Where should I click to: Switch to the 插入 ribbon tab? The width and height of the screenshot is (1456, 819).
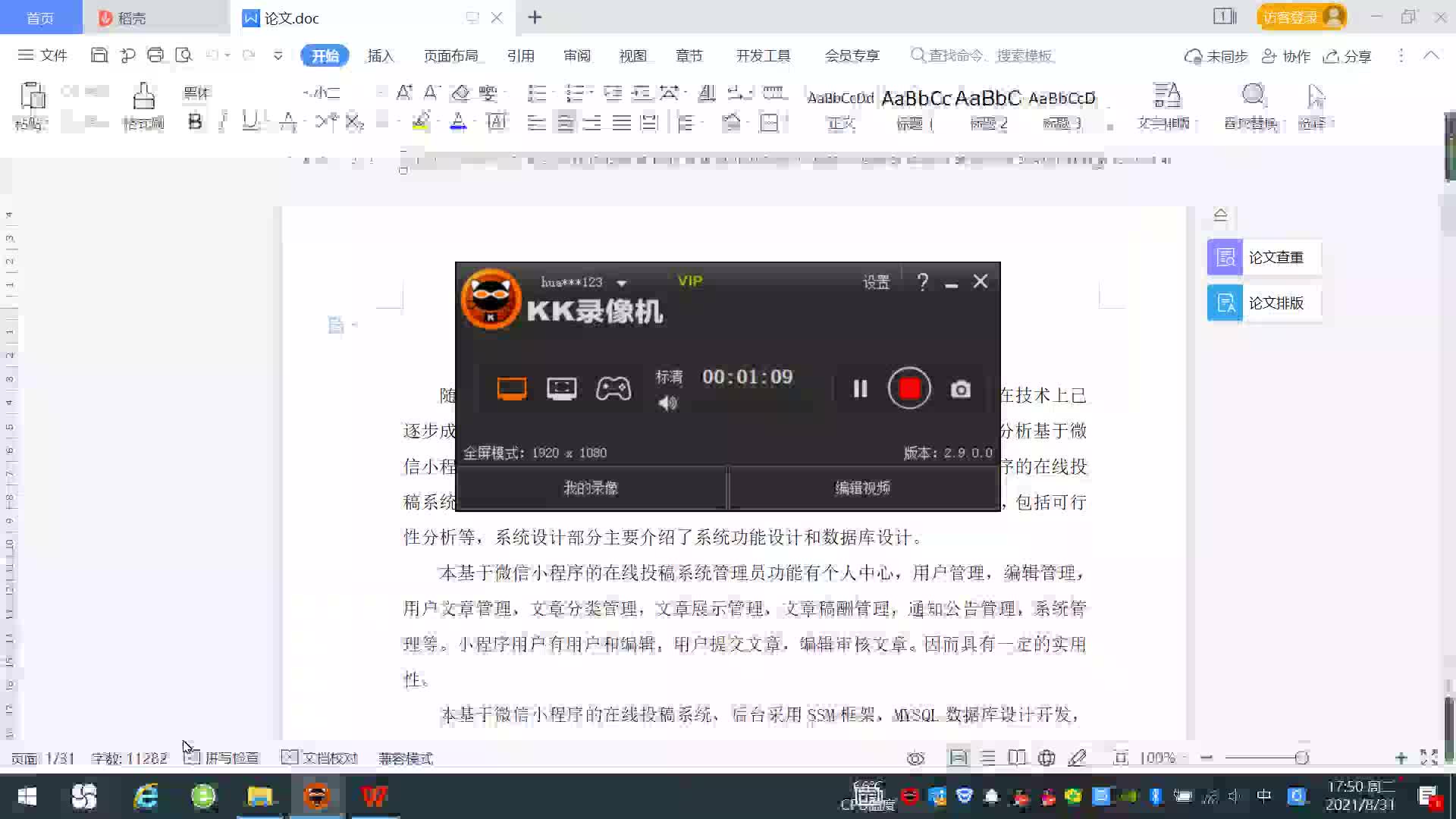(x=381, y=56)
